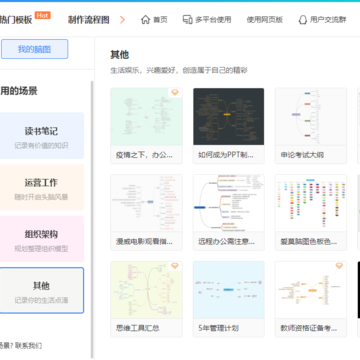The width and height of the screenshot is (360, 360).
Task: Open the 制作流程图 tab
Action: (89, 20)
